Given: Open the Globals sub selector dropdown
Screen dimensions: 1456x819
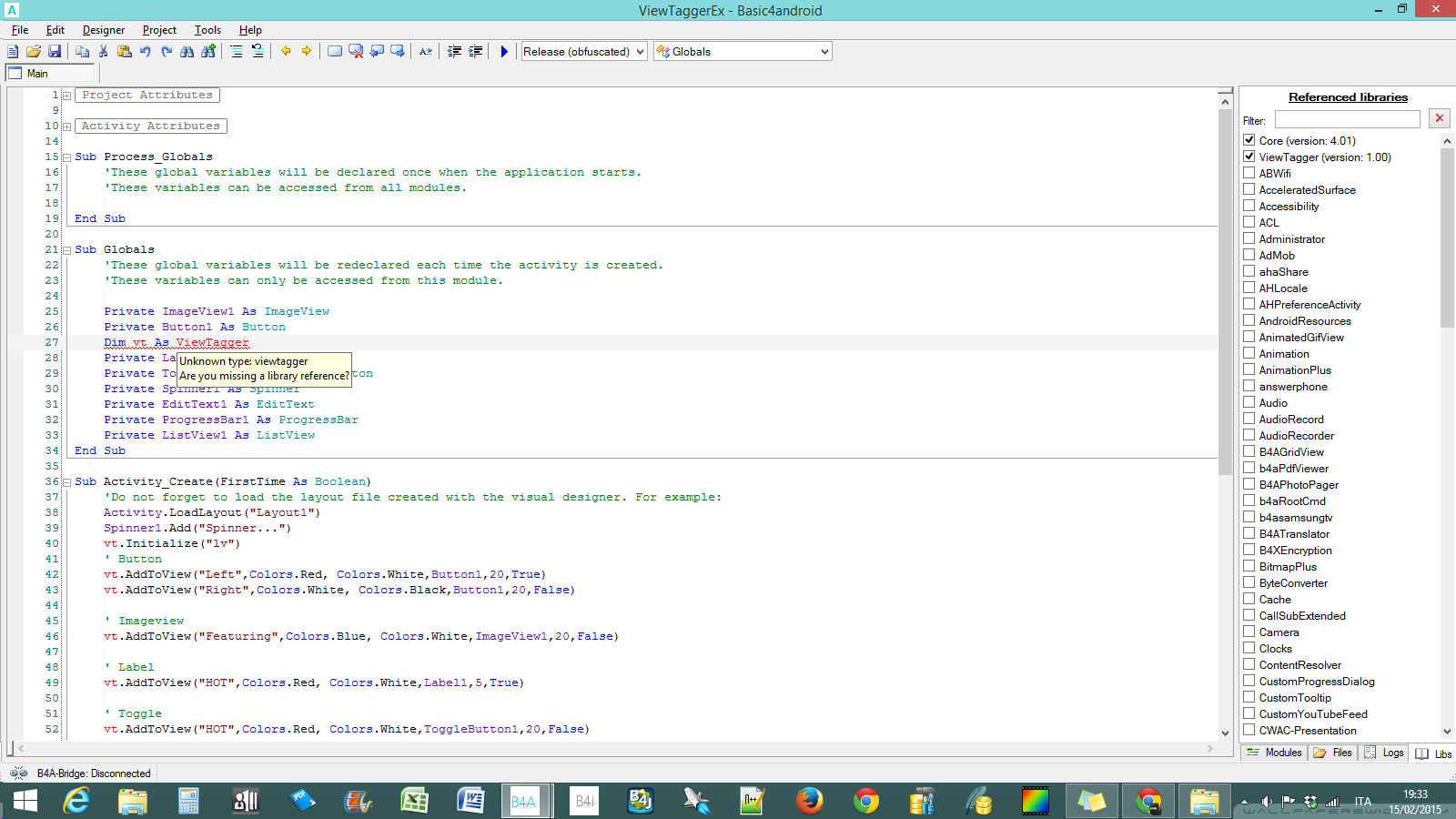Looking at the screenshot, I should [x=743, y=52].
